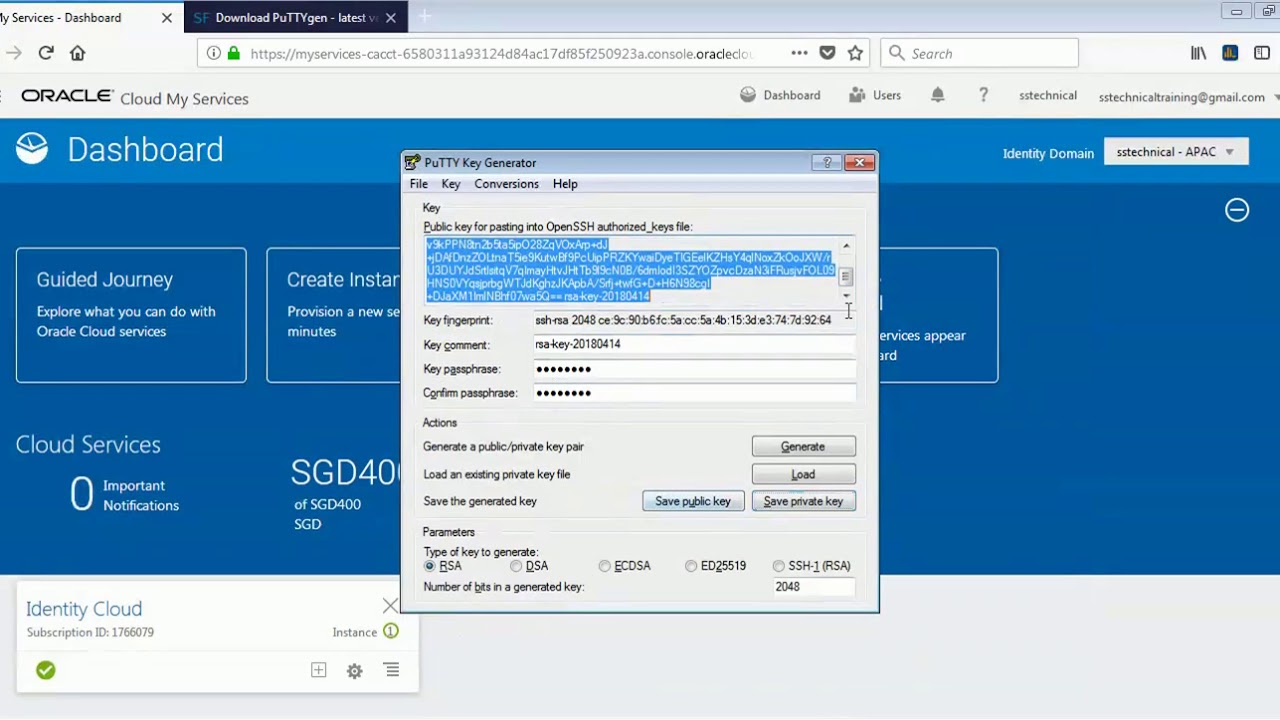The image size is (1280, 720).
Task: Open PuTTYgen File menu
Action: (419, 184)
